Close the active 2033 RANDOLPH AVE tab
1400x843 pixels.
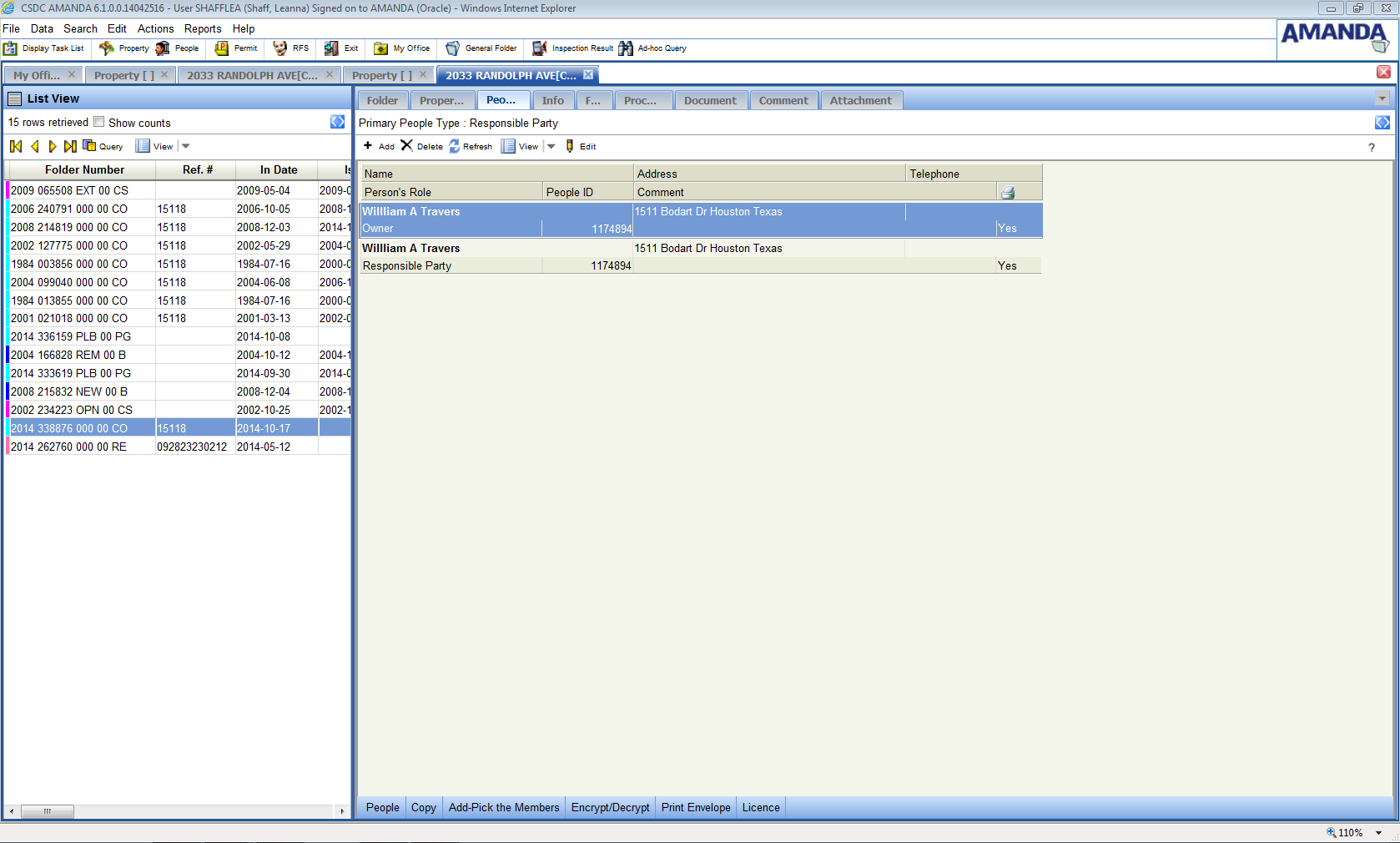tap(588, 74)
